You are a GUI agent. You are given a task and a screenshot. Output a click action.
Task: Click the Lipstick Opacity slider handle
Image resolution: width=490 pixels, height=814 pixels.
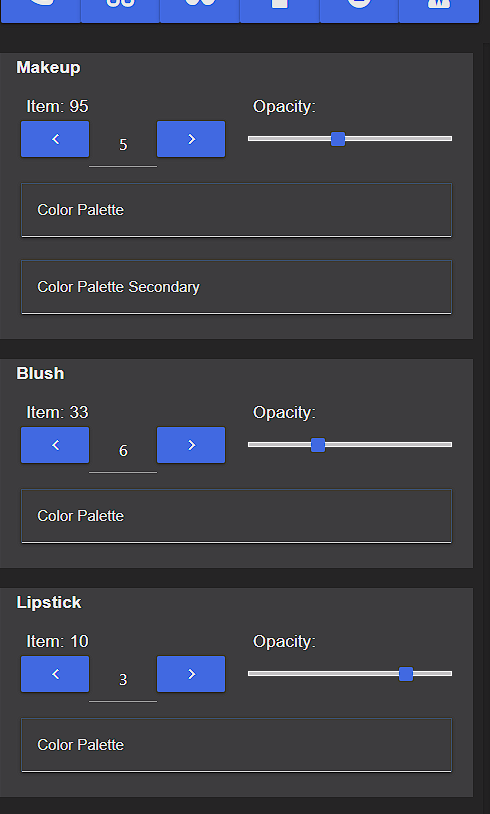(406, 674)
